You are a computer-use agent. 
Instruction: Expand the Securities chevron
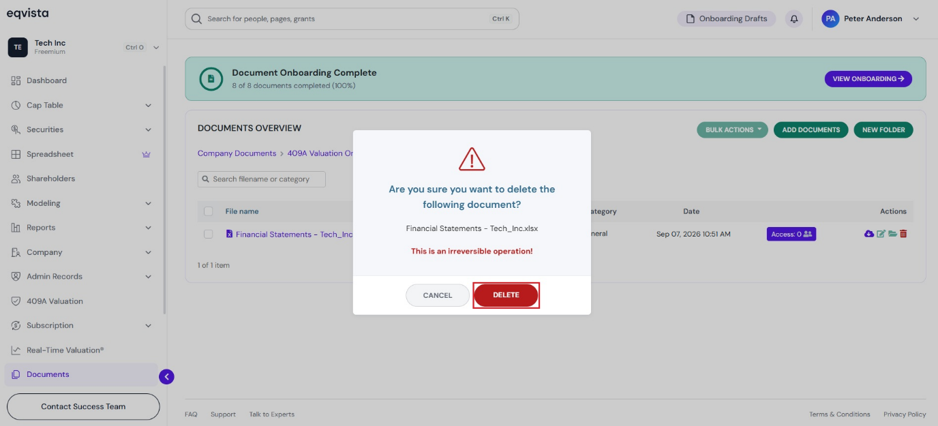(x=148, y=130)
